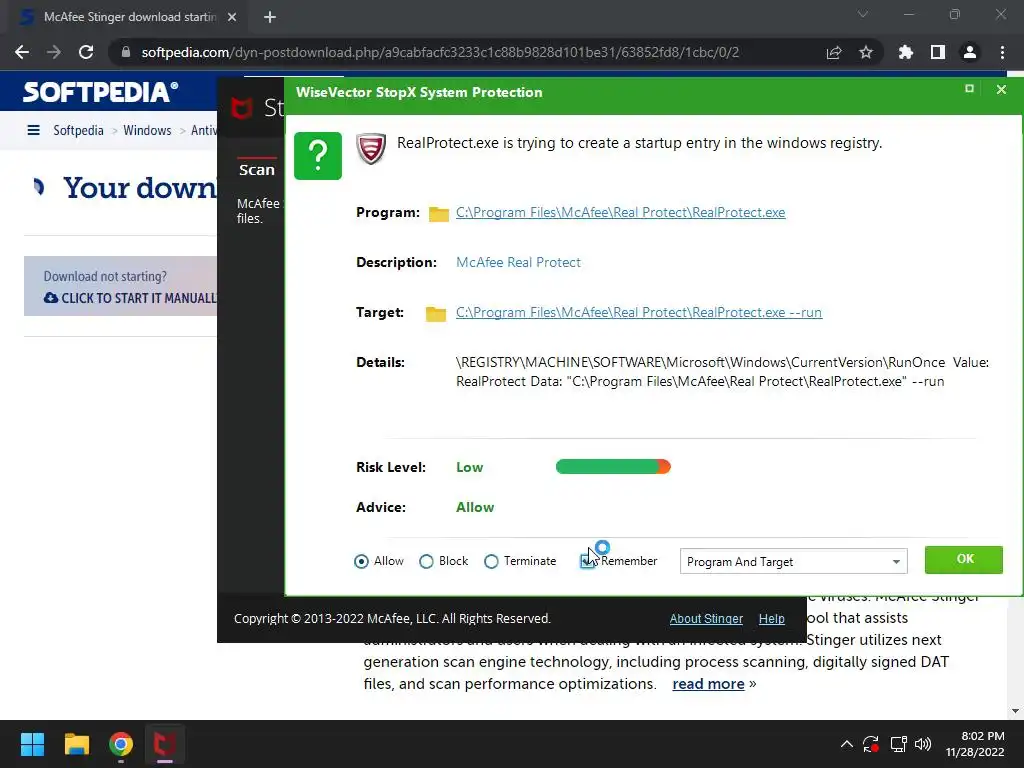Click the folder icon beside Program path
Image resolution: width=1024 pixels, height=768 pixels.
tap(439, 214)
